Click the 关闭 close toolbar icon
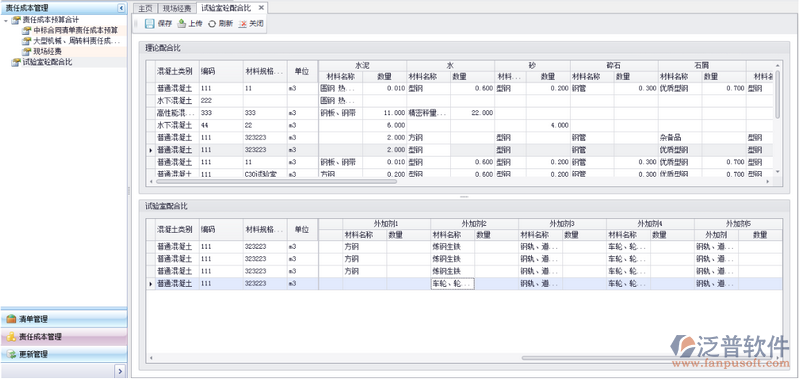 click(243, 23)
